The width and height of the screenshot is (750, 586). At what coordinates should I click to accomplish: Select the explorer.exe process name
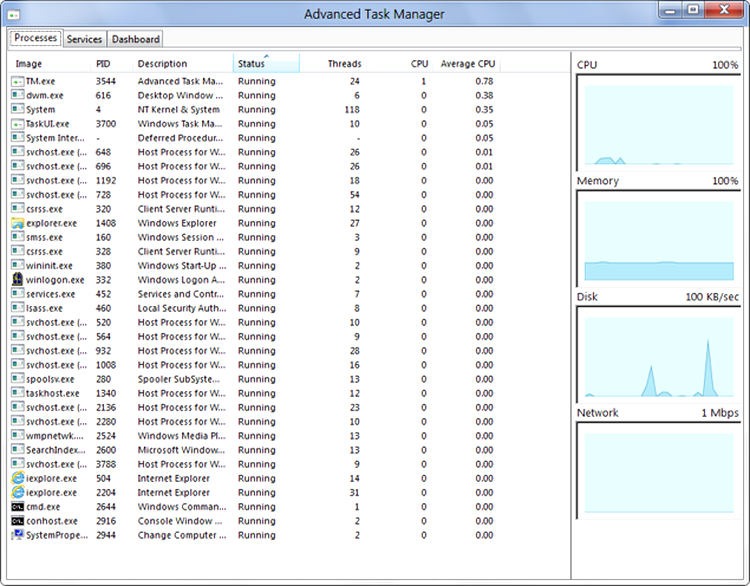(51, 223)
